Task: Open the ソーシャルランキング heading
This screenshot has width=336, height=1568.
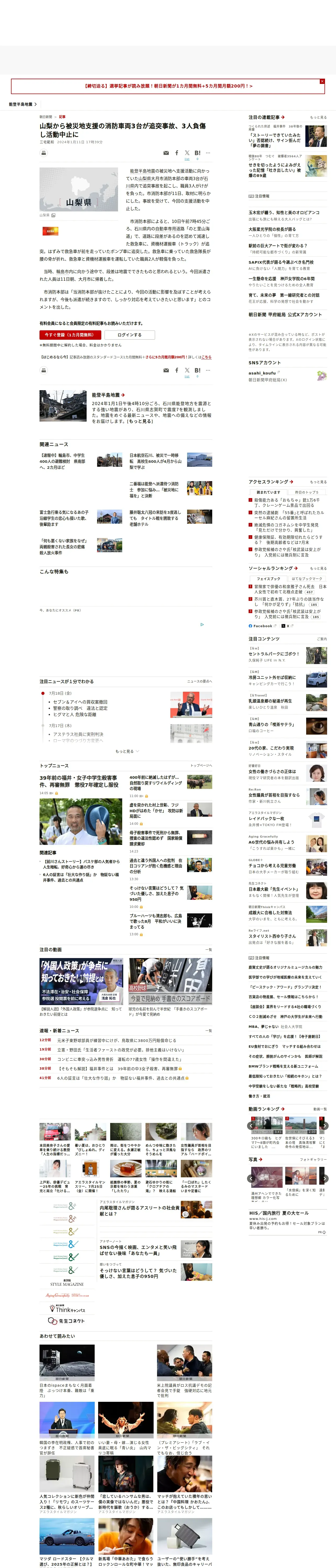Action: (273, 568)
